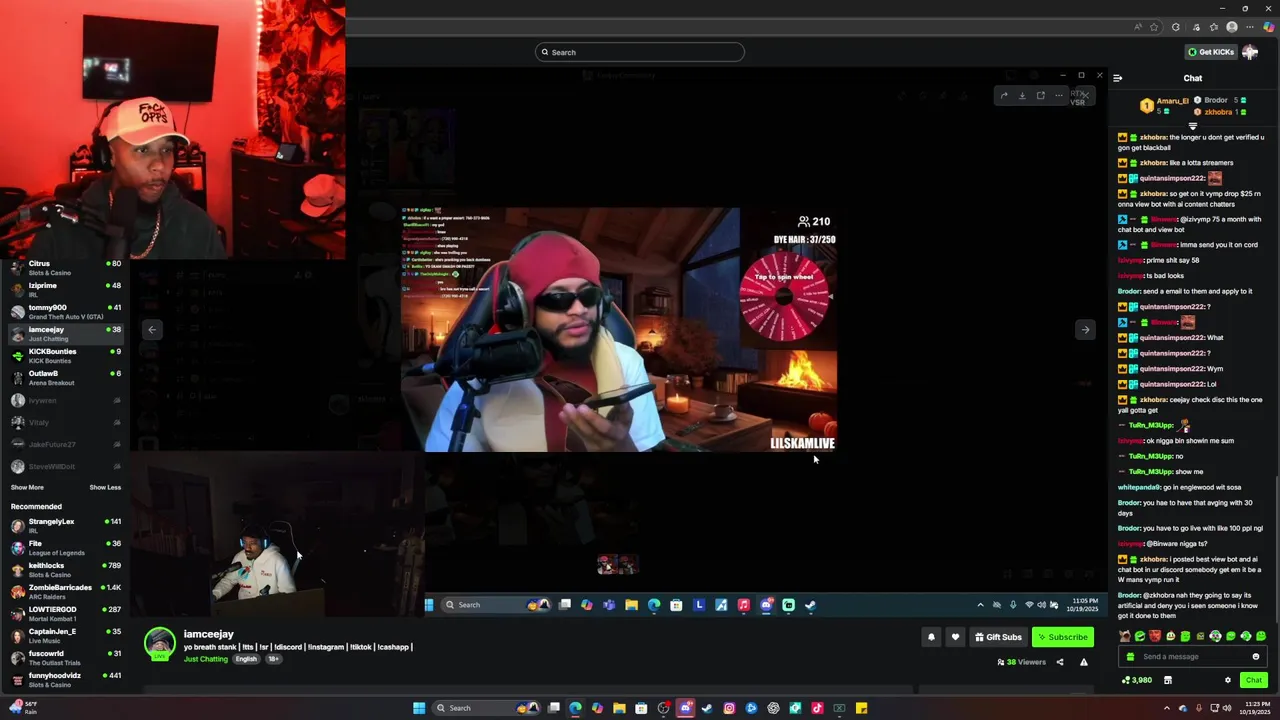The height and width of the screenshot is (720, 1280).
Task: Open recommended channel CaptainJen_E
Action: 66,636
